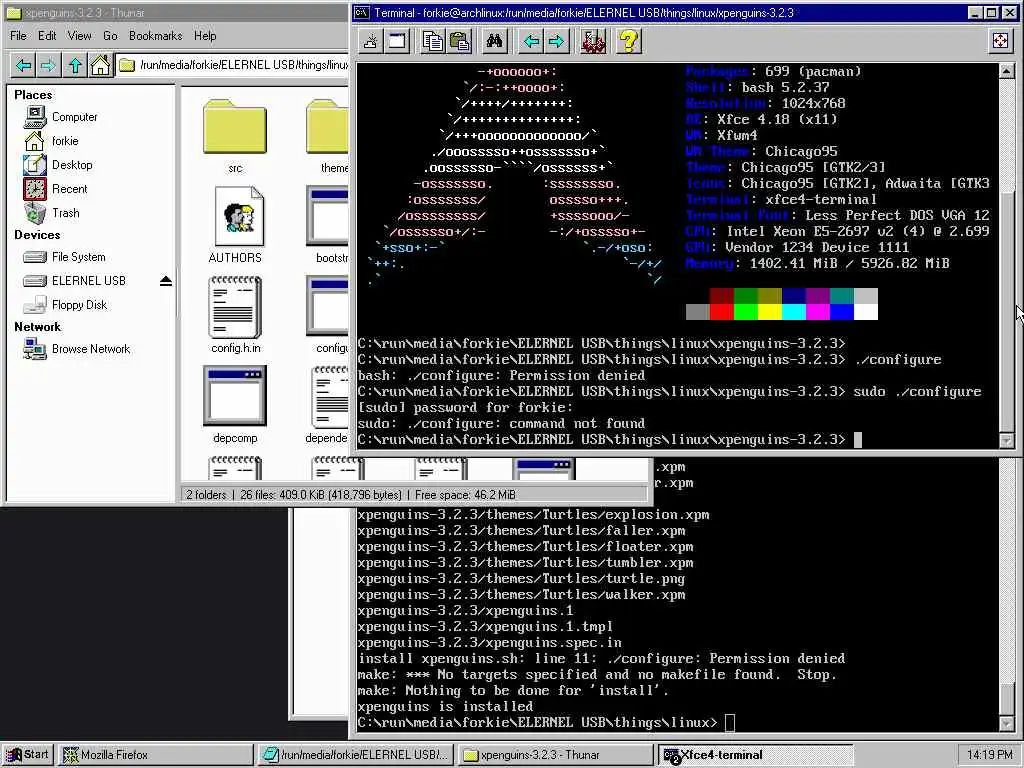
Task: Click the copy icon in terminal toolbar
Action: tap(432, 41)
